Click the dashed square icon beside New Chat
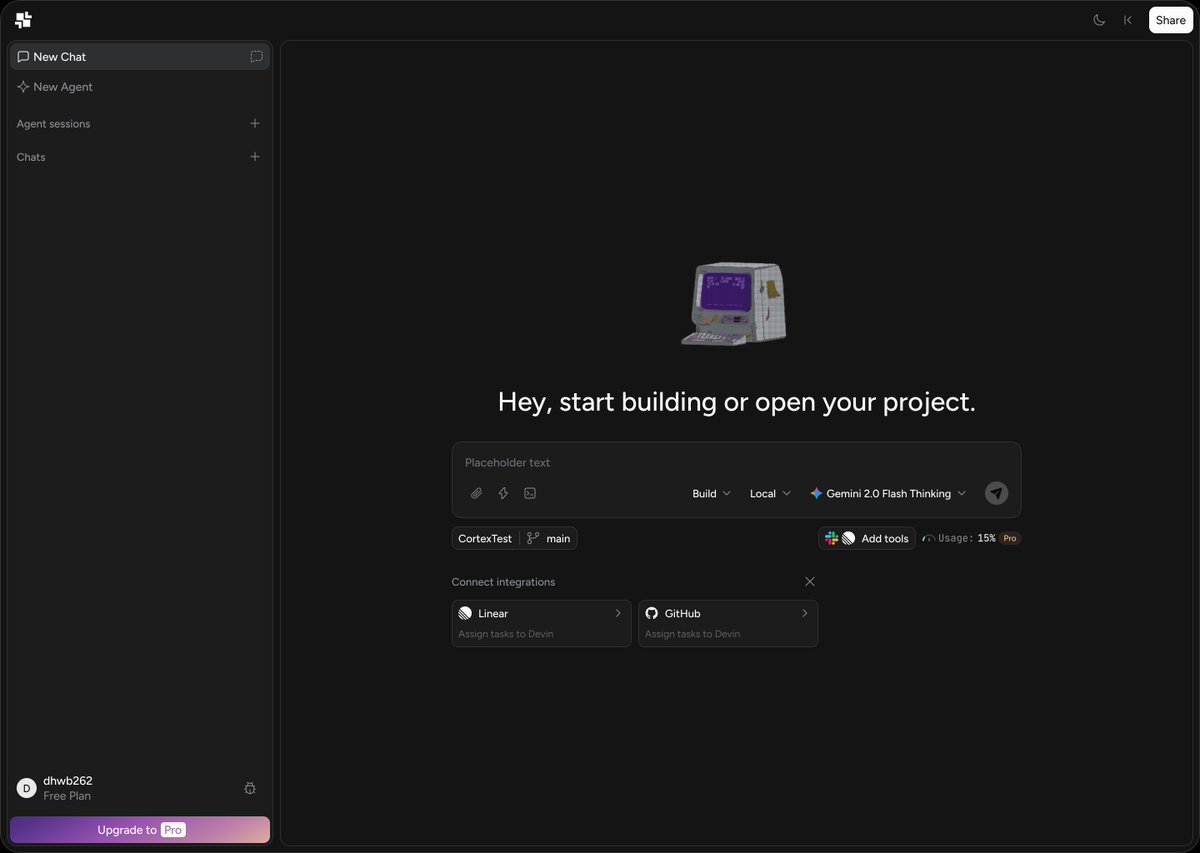This screenshot has width=1200, height=853. pos(257,57)
